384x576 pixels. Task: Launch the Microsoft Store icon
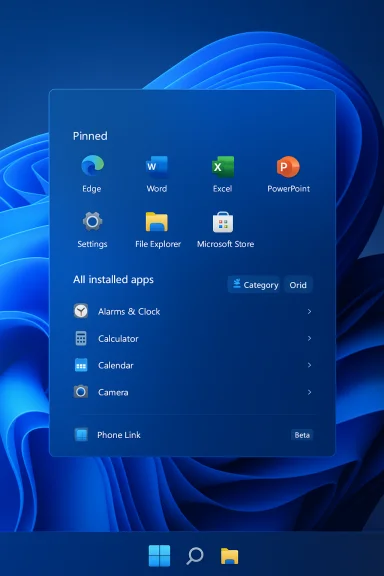[x=223, y=222]
